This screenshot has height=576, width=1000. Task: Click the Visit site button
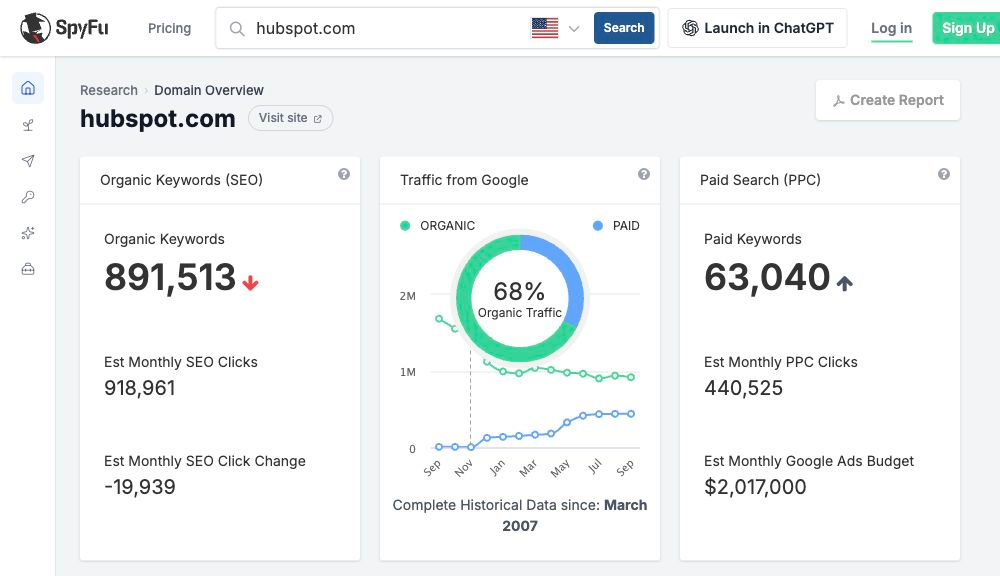point(290,118)
